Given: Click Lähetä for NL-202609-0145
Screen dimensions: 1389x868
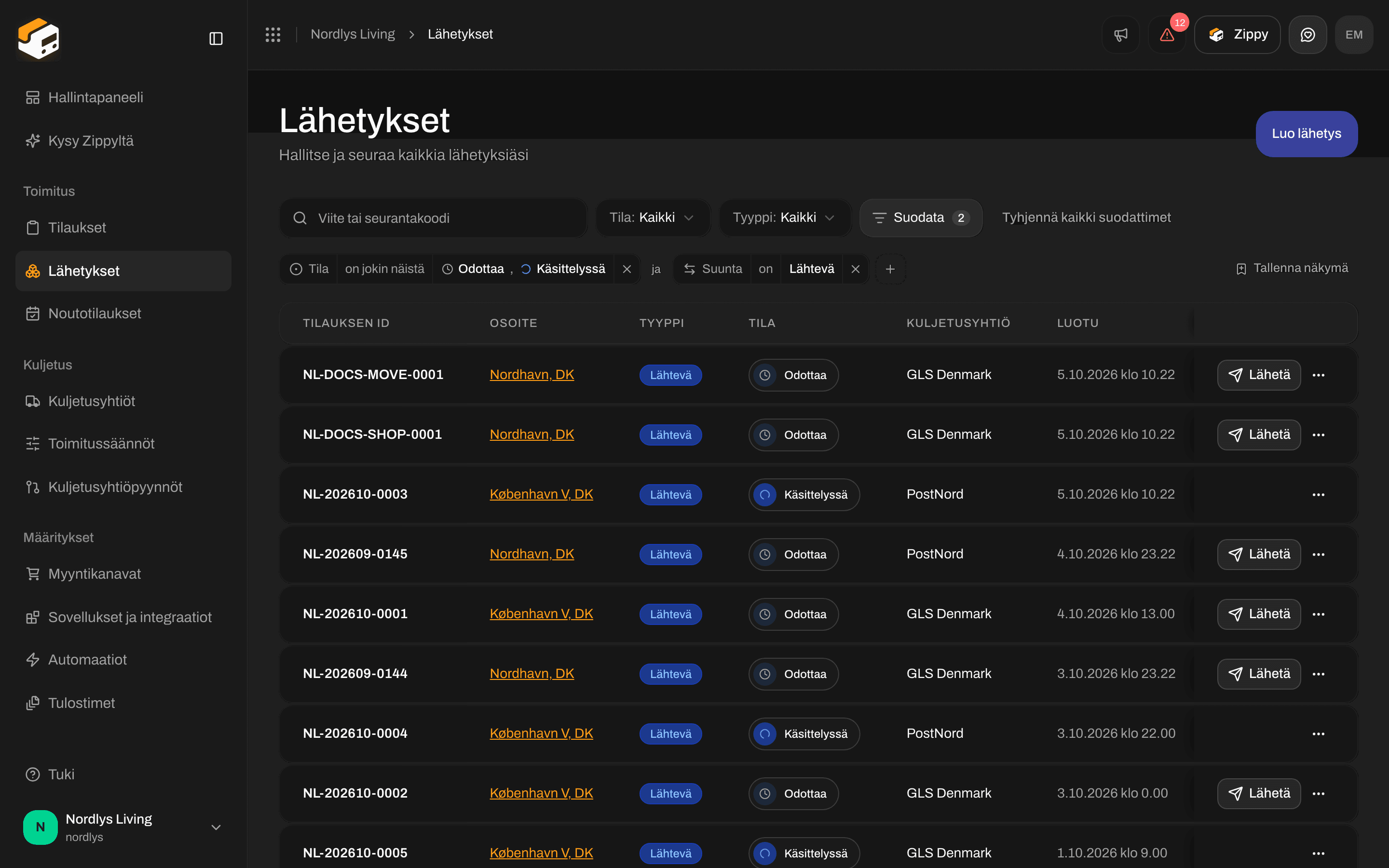Looking at the screenshot, I should point(1259,554).
